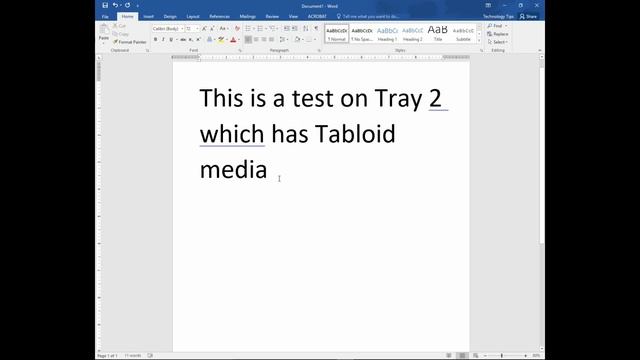This screenshot has width=640, height=360.
Task: Apply the Title style
Action: pos(438,33)
